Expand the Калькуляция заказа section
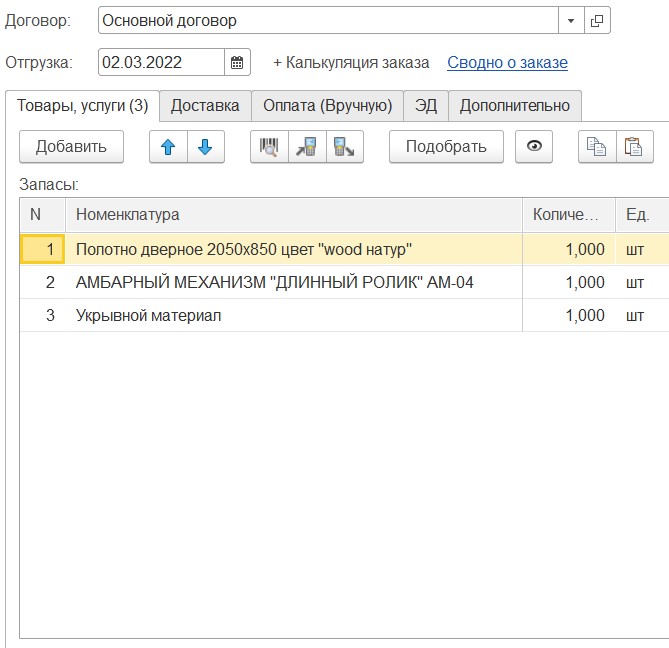Viewport: 669px width, 648px height. [351, 62]
